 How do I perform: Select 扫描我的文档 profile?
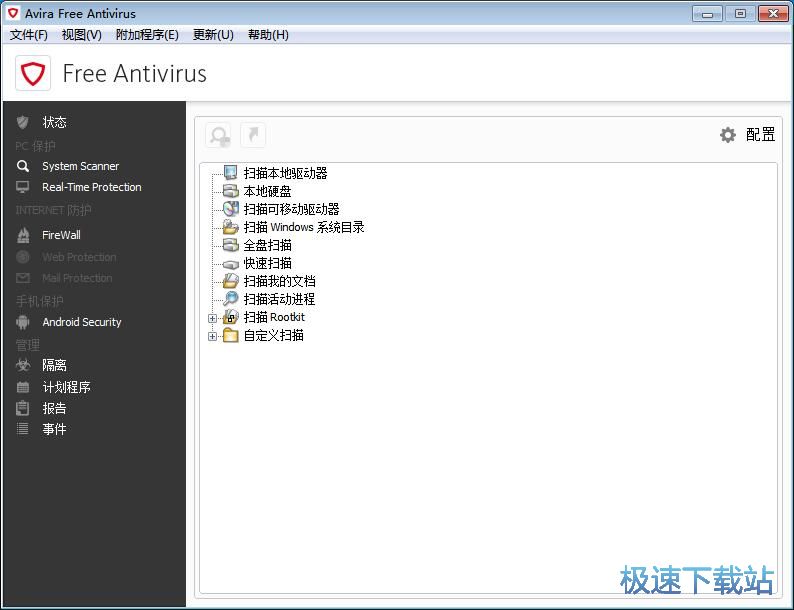pos(280,281)
